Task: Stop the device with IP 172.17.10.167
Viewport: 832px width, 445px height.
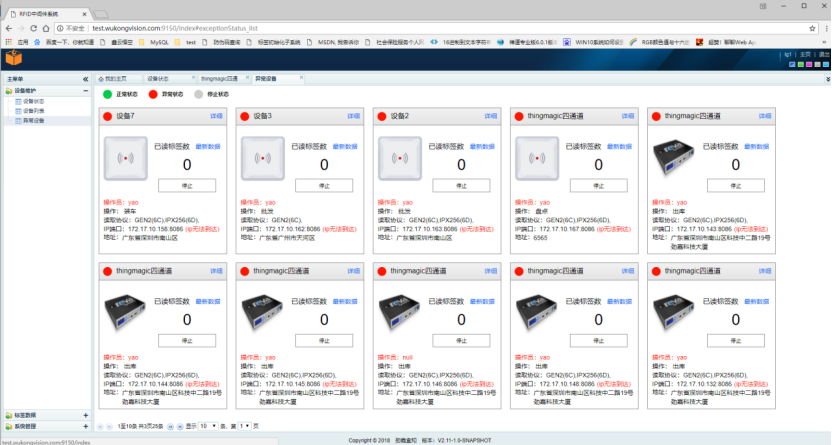Action: 599,186
